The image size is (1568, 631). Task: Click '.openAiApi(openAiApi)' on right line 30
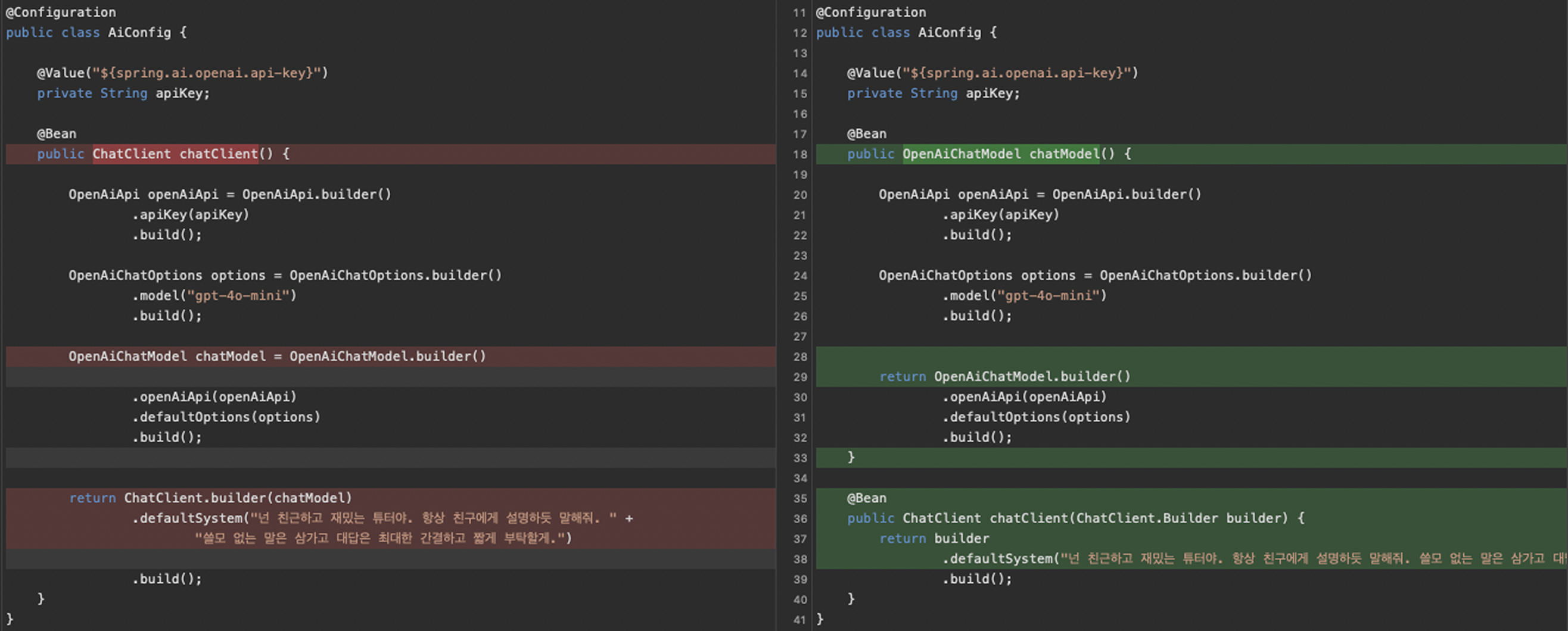tap(1025, 396)
